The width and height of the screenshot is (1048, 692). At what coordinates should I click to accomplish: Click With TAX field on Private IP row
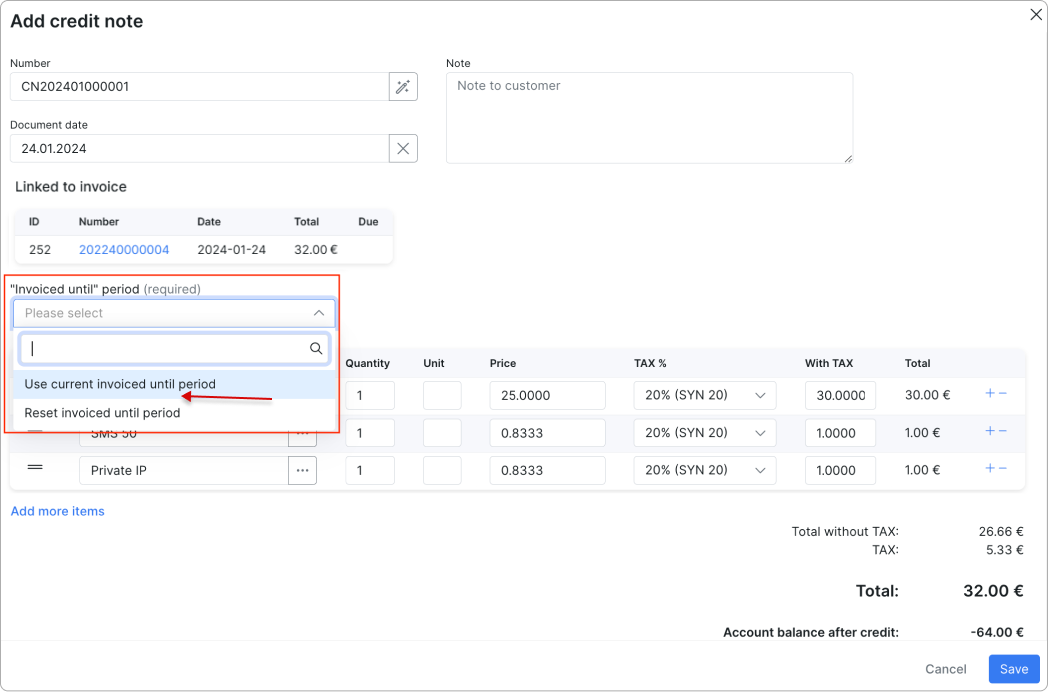tap(841, 471)
